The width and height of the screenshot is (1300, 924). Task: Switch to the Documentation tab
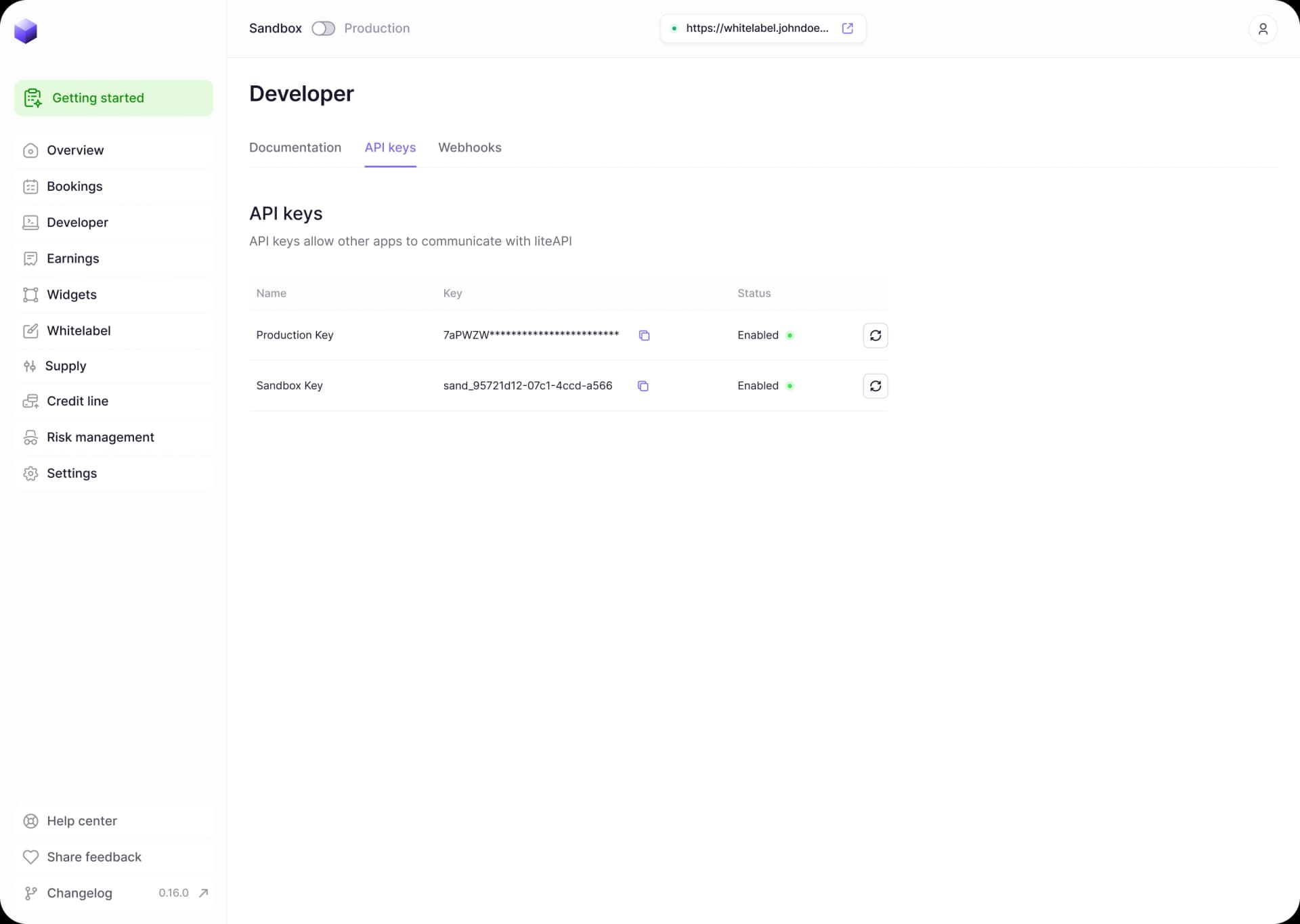pos(295,148)
